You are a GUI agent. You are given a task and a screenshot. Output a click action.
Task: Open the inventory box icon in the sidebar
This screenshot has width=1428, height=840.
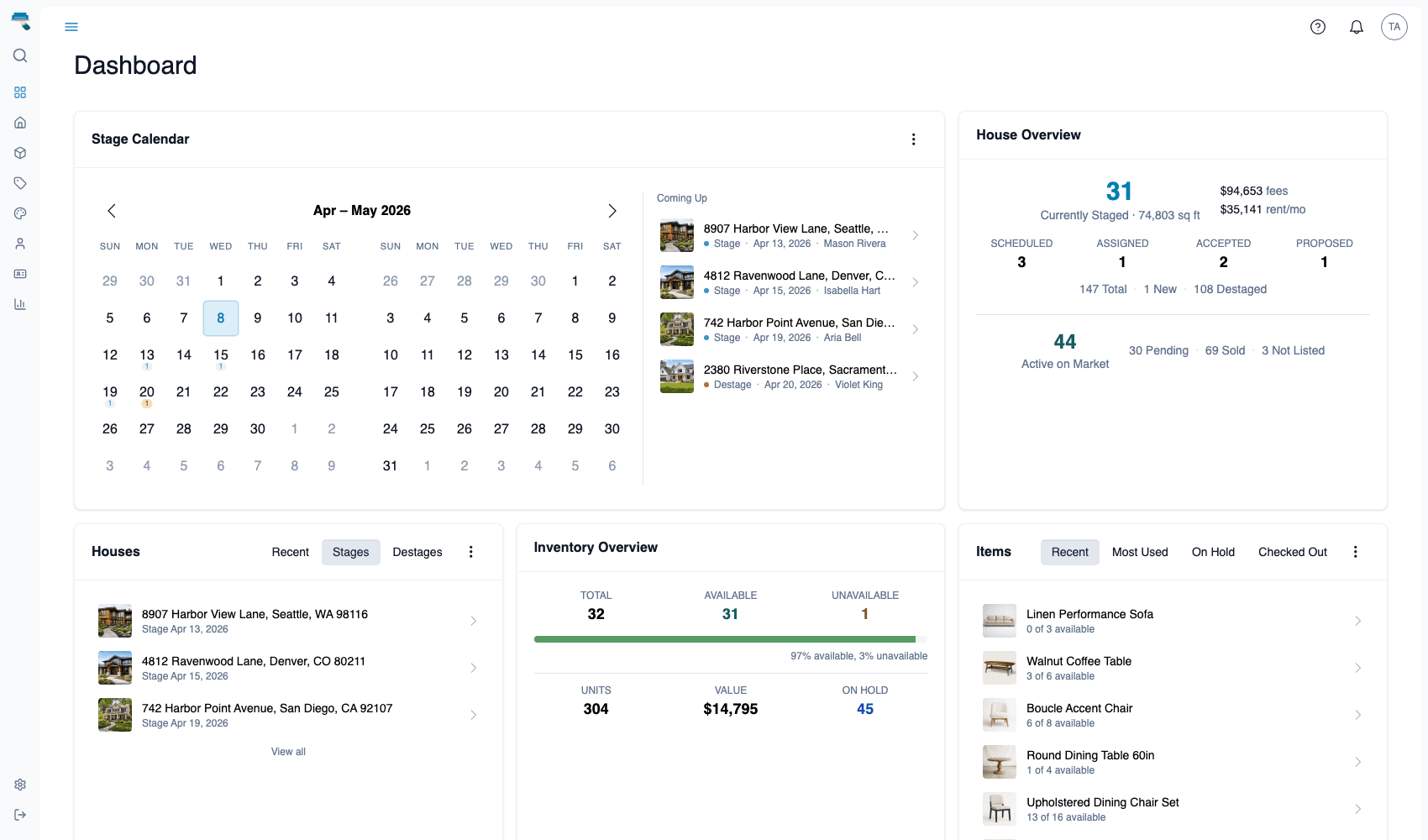(20, 152)
